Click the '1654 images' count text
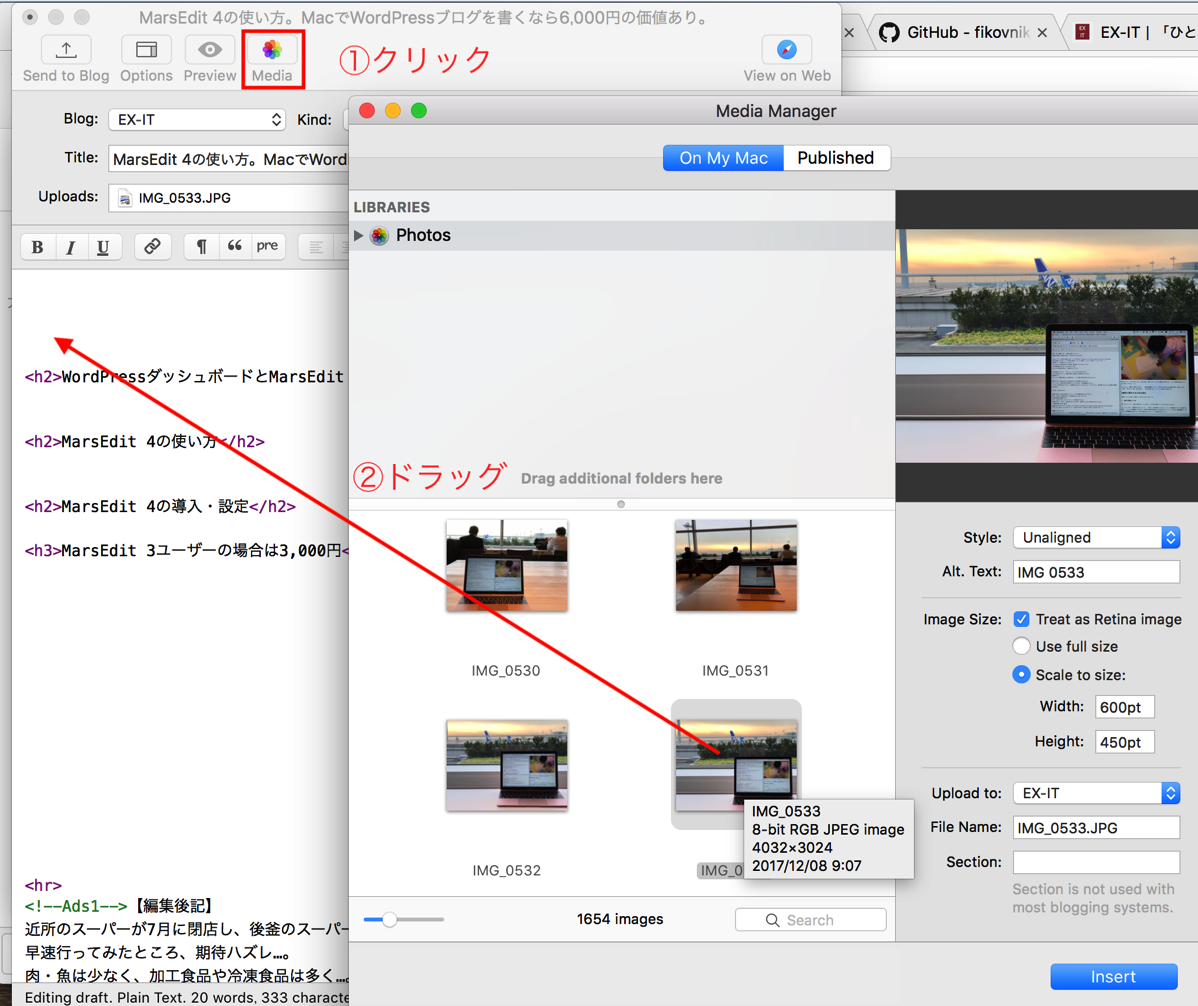Image resolution: width=1198 pixels, height=1006 pixels. (620, 919)
